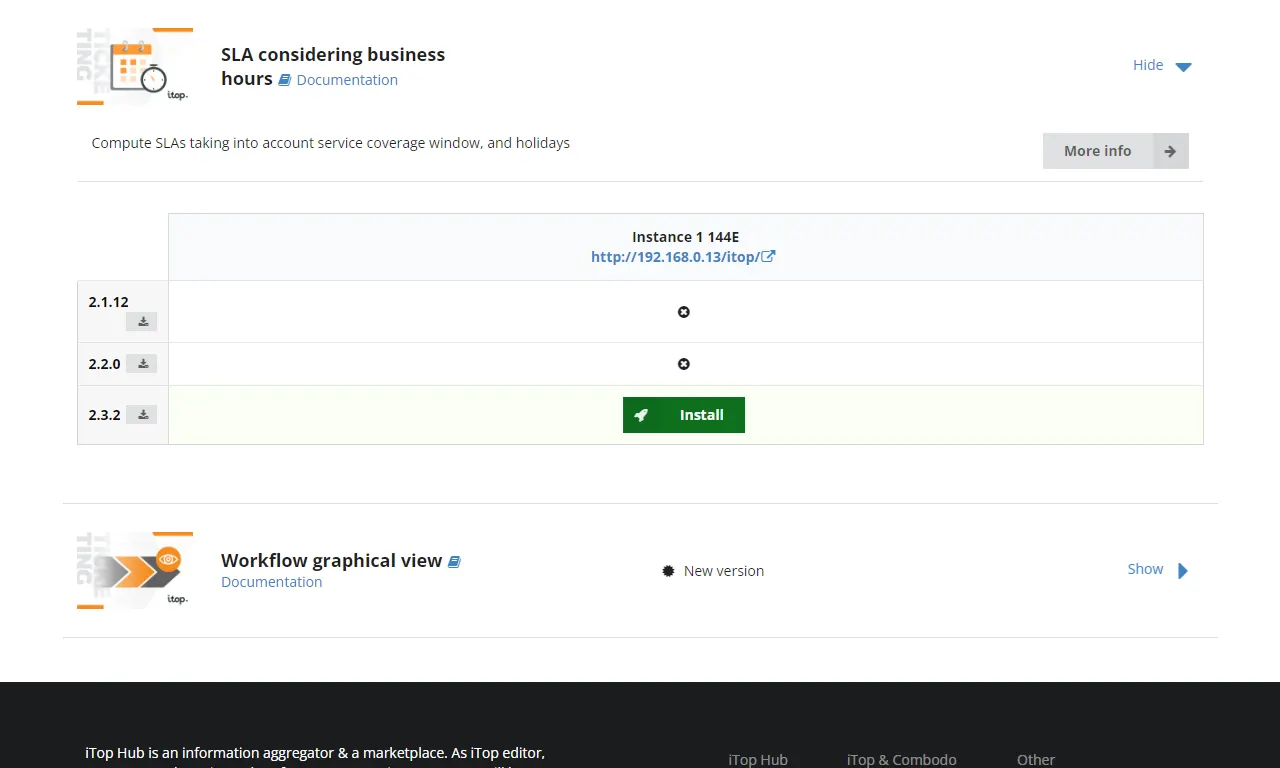Expand Workflow graphical view with Show
The height and width of the screenshot is (768, 1280).
click(1158, 569)
